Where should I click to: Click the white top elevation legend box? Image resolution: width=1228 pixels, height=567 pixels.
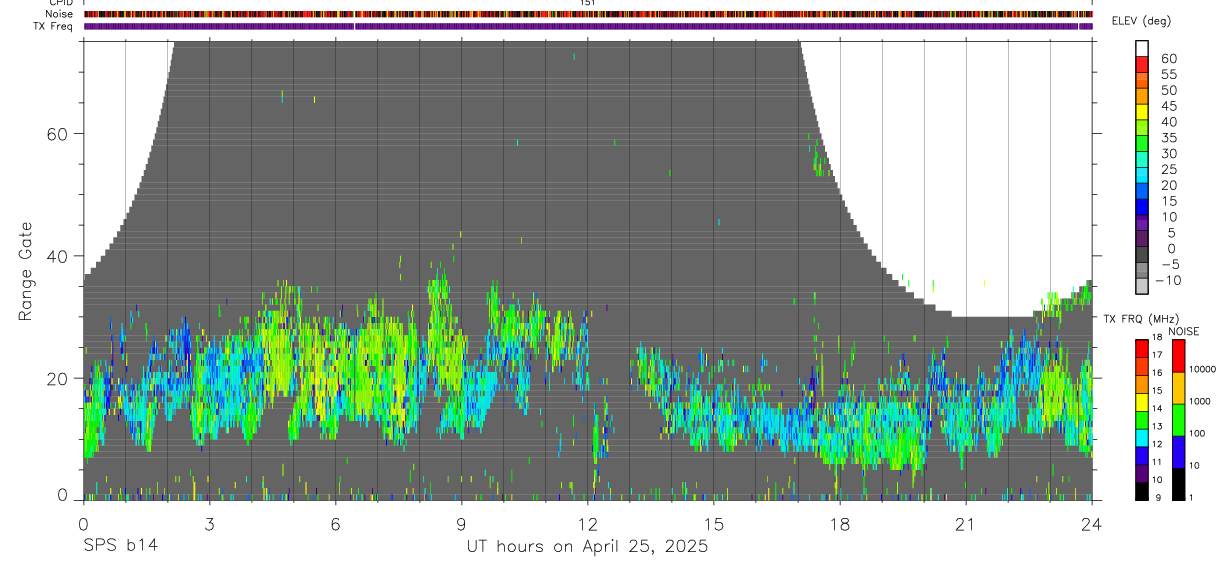(x=1142, y=48)
